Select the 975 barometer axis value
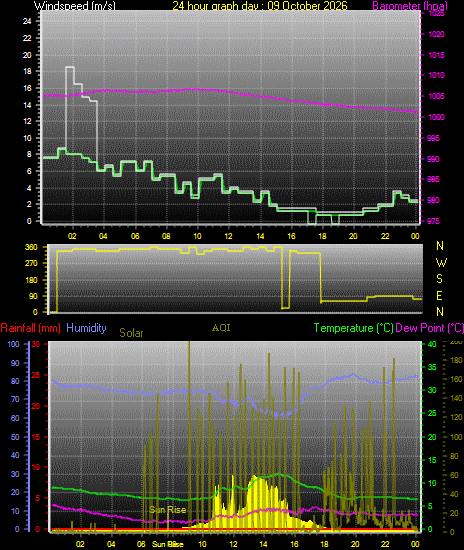Screen dimensions: 464x550 (433, 221)
